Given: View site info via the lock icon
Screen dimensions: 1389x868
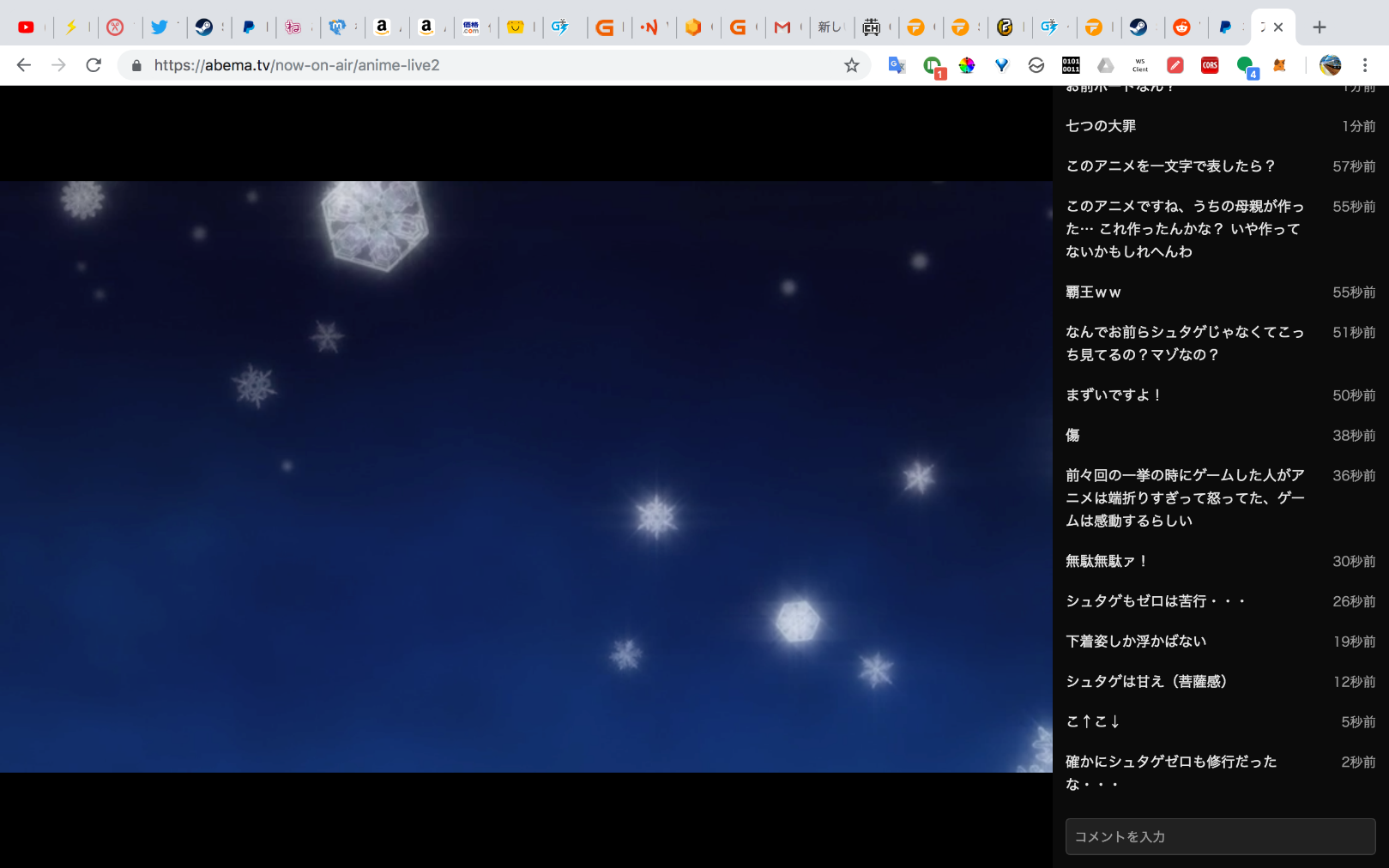Looking at the screenshot, I should pos(136,65).
